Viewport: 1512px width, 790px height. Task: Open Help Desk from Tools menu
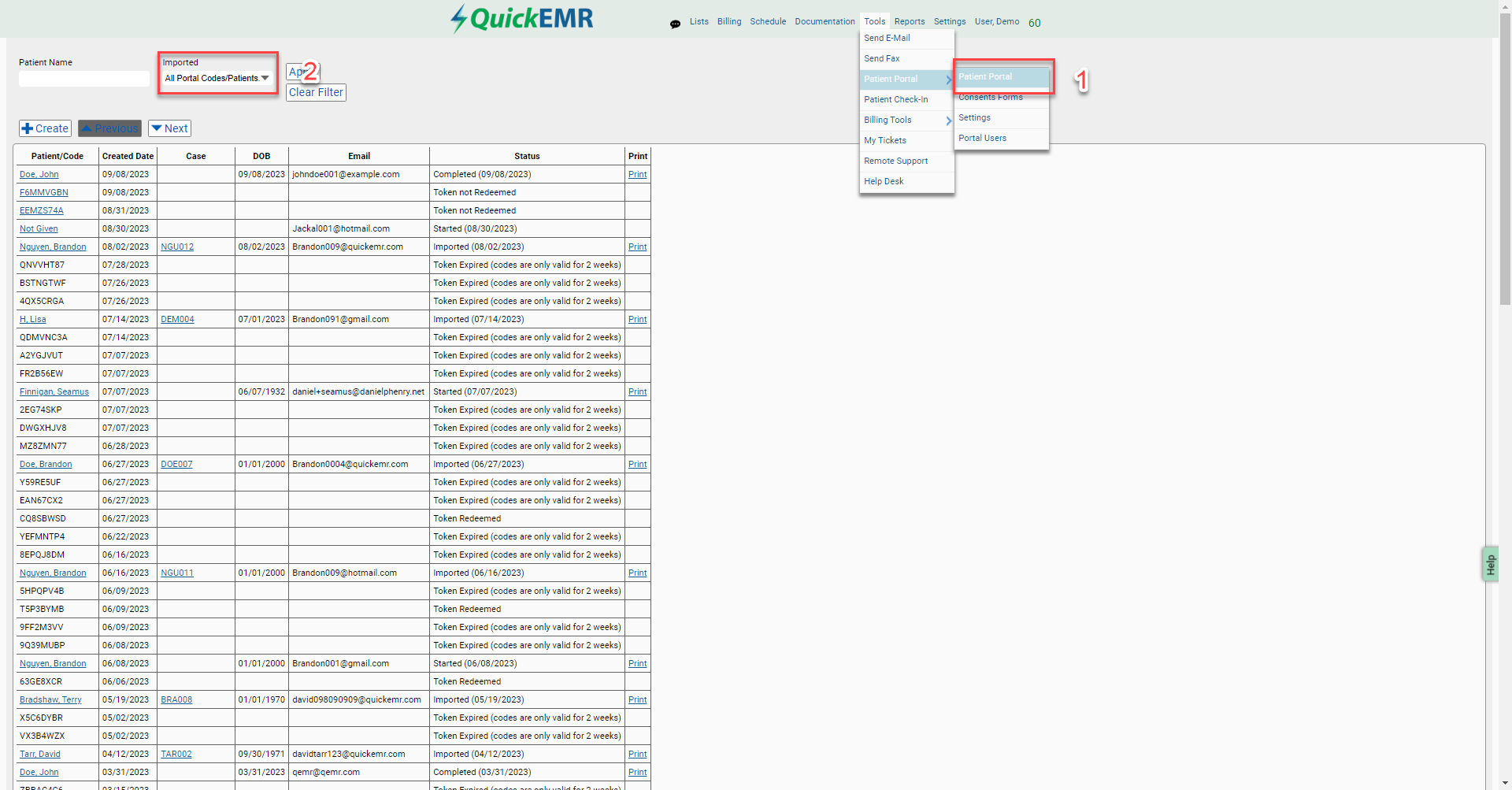(907, 181)
